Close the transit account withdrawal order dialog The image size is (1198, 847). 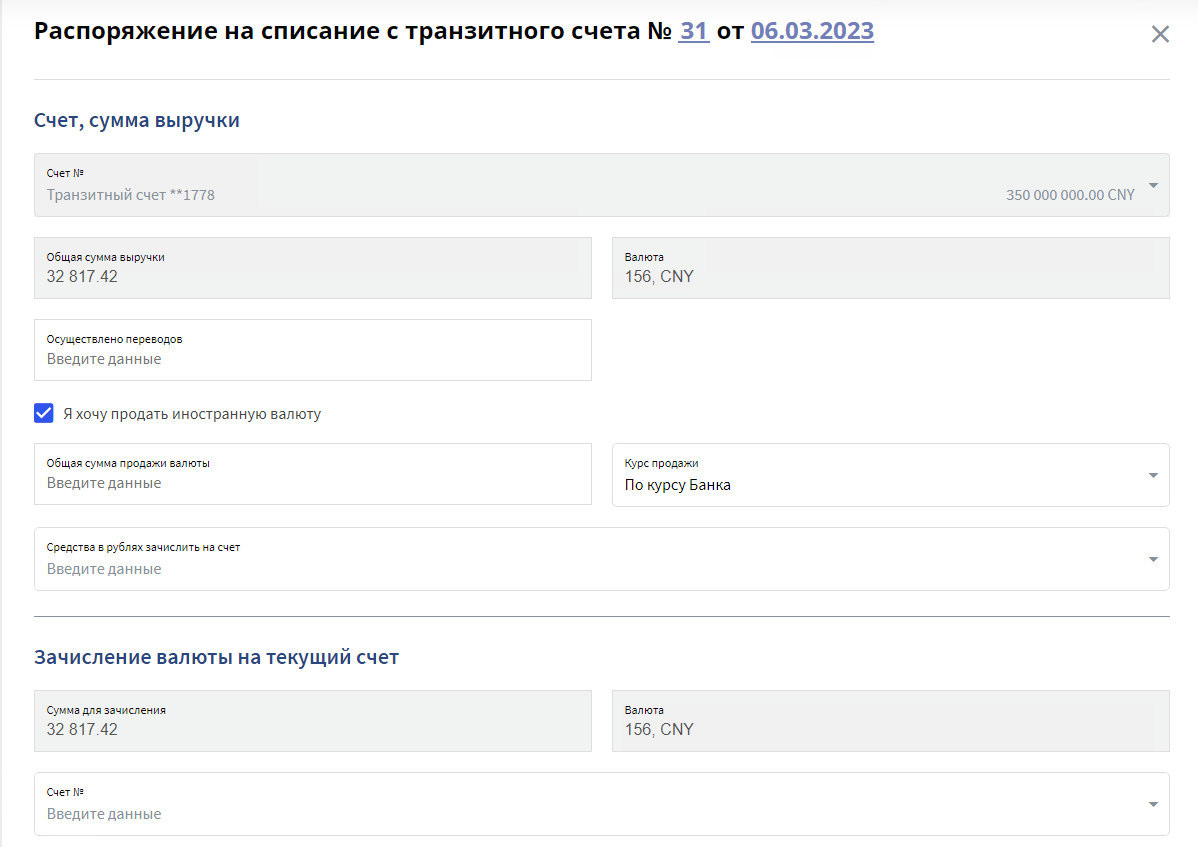pyautogui.click(x=1160, y=34)
